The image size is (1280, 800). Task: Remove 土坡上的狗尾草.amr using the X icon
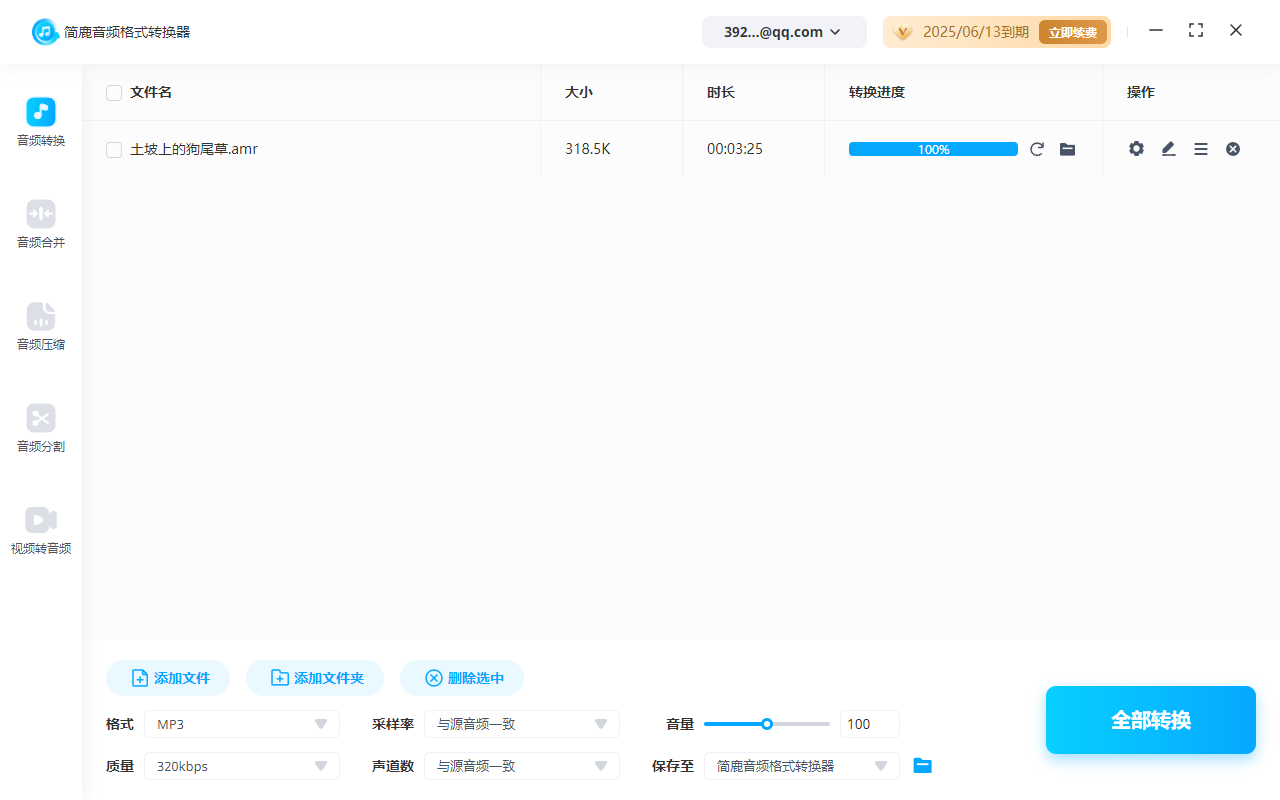point(1233,148)
